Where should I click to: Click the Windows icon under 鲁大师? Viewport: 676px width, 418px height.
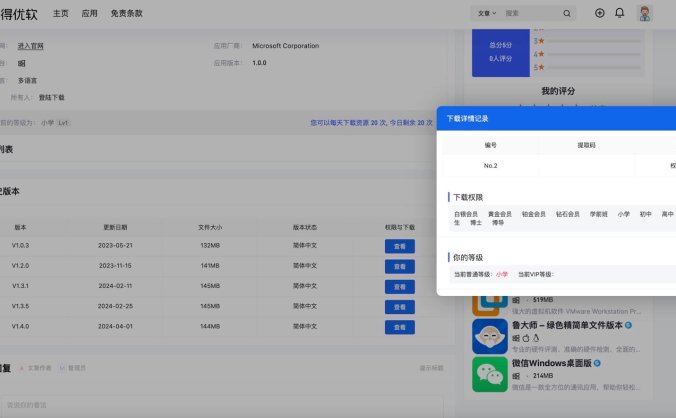pos(516,338)
